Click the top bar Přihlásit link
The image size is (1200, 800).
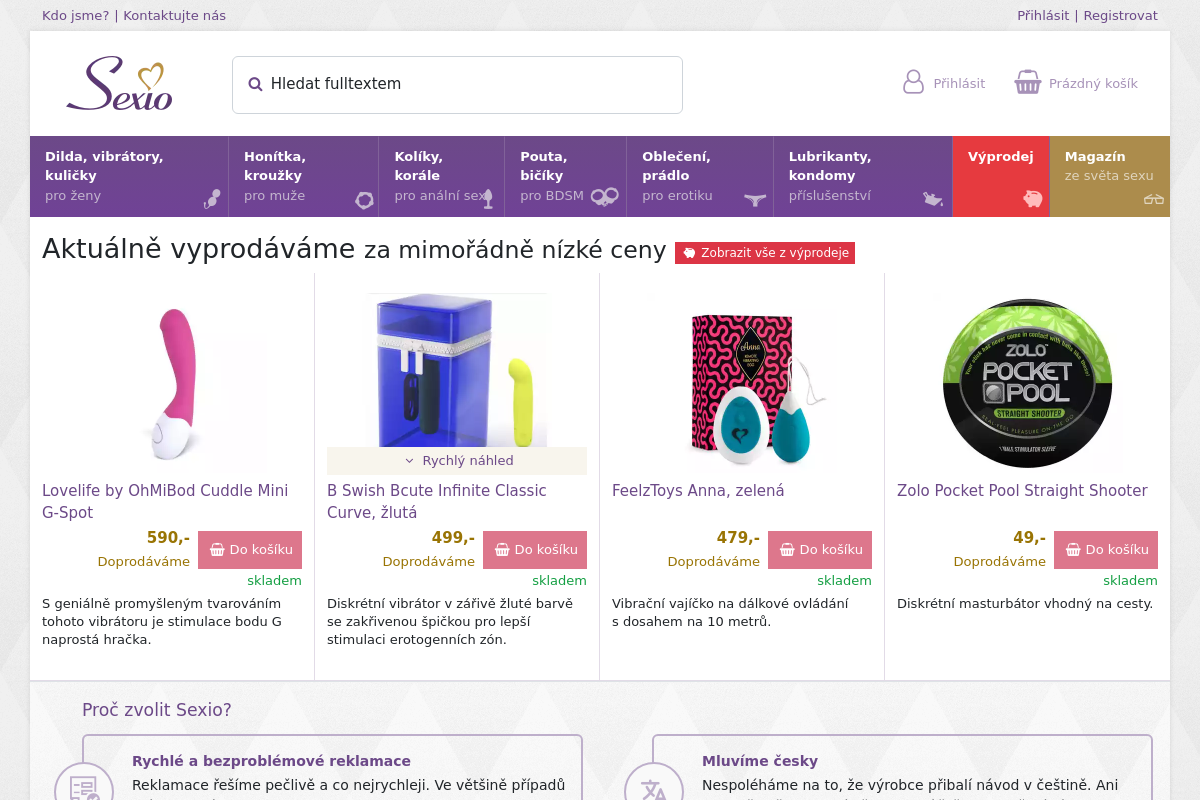coord(1043,15)
